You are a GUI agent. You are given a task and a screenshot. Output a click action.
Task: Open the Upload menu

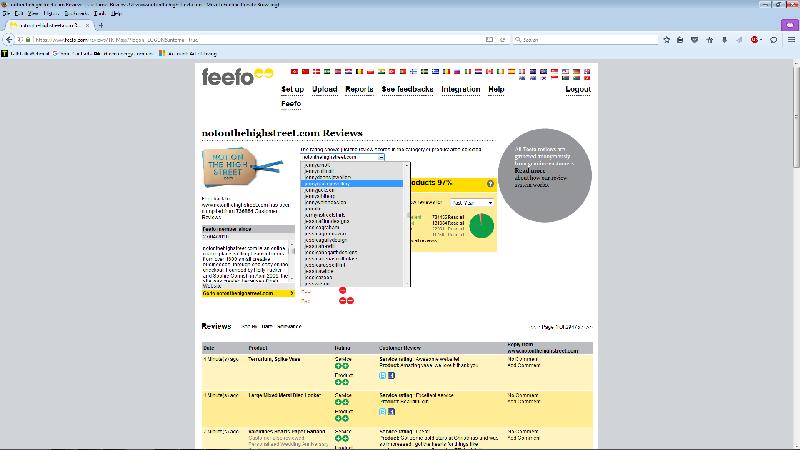324,89
